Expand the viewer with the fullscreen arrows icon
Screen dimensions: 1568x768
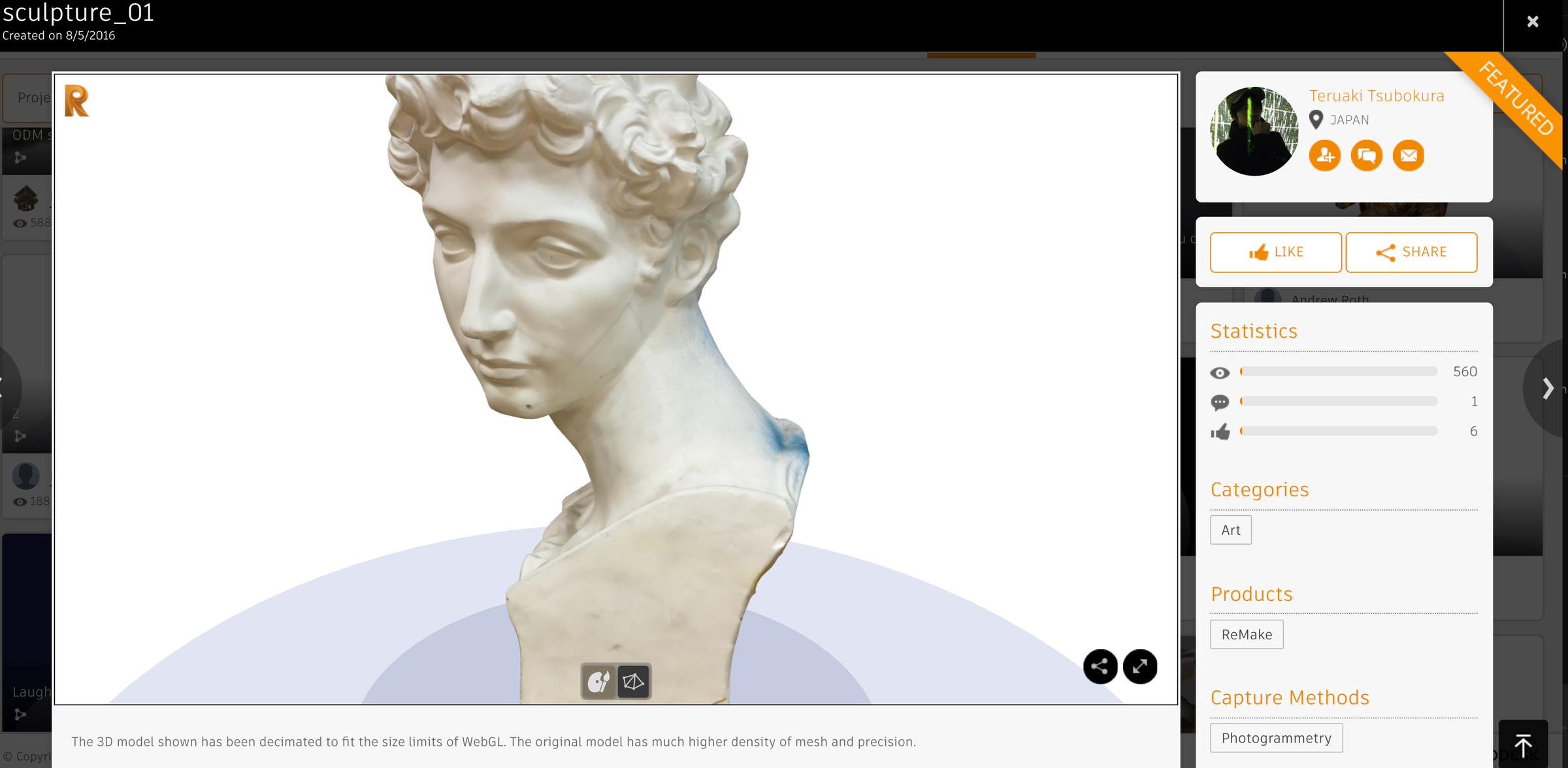click(x=1140, y=667)
